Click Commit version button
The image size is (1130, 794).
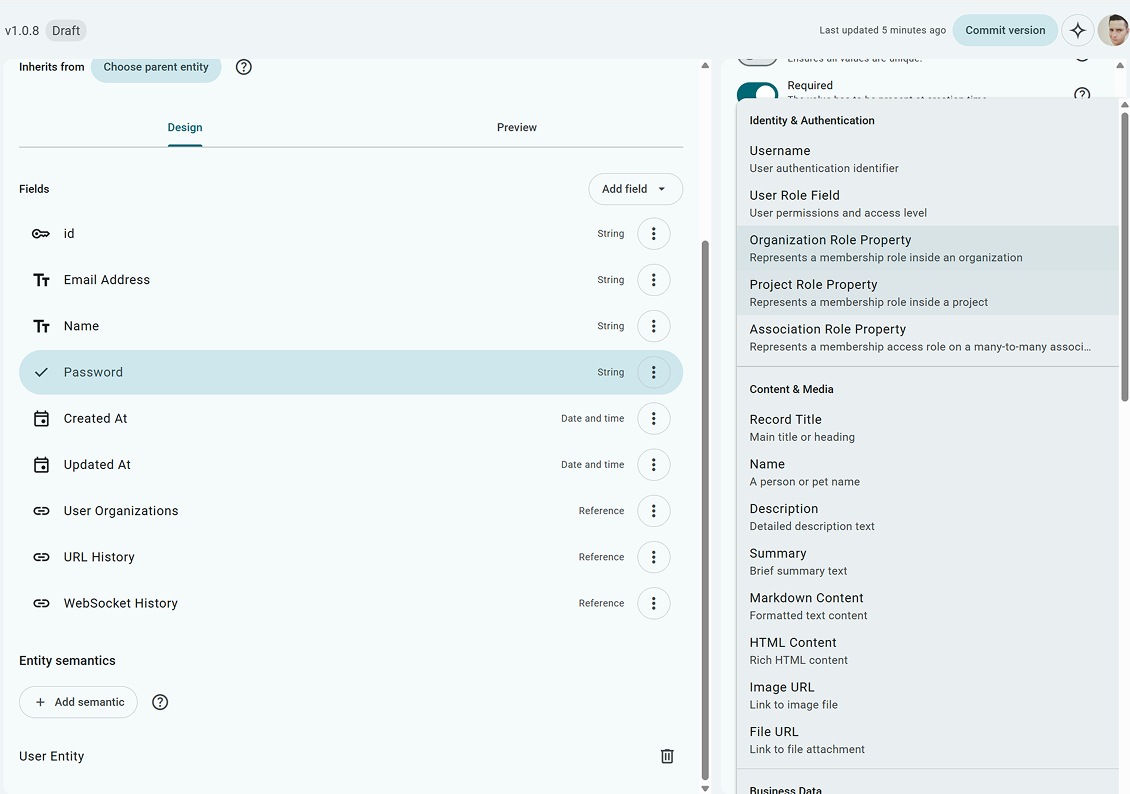[x=1005, y=30]
